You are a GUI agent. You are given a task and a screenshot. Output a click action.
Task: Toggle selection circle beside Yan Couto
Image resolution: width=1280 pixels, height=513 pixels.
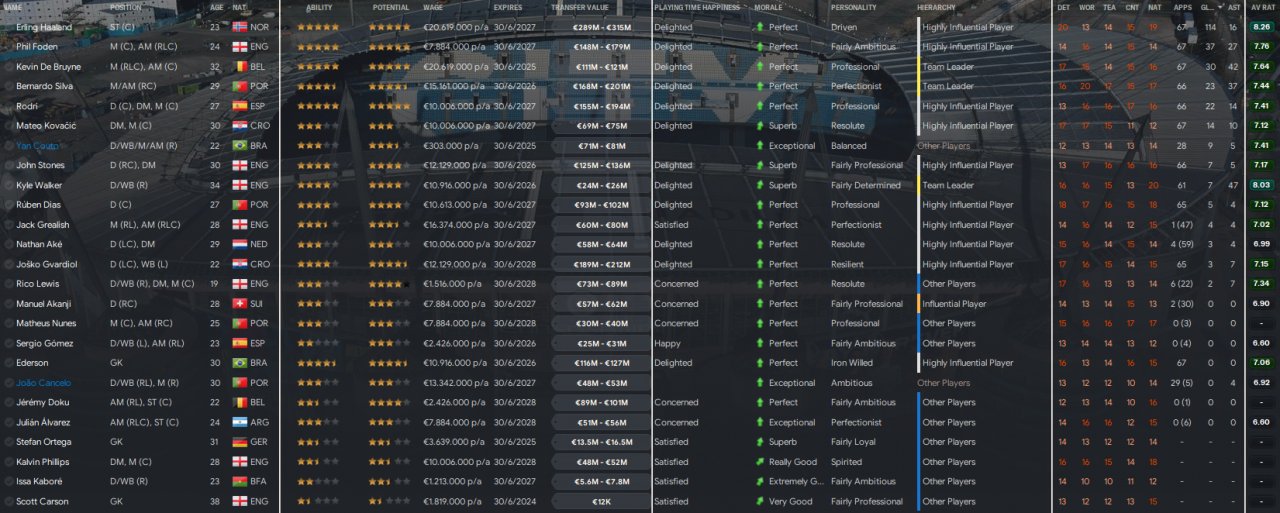pos(9,146)
